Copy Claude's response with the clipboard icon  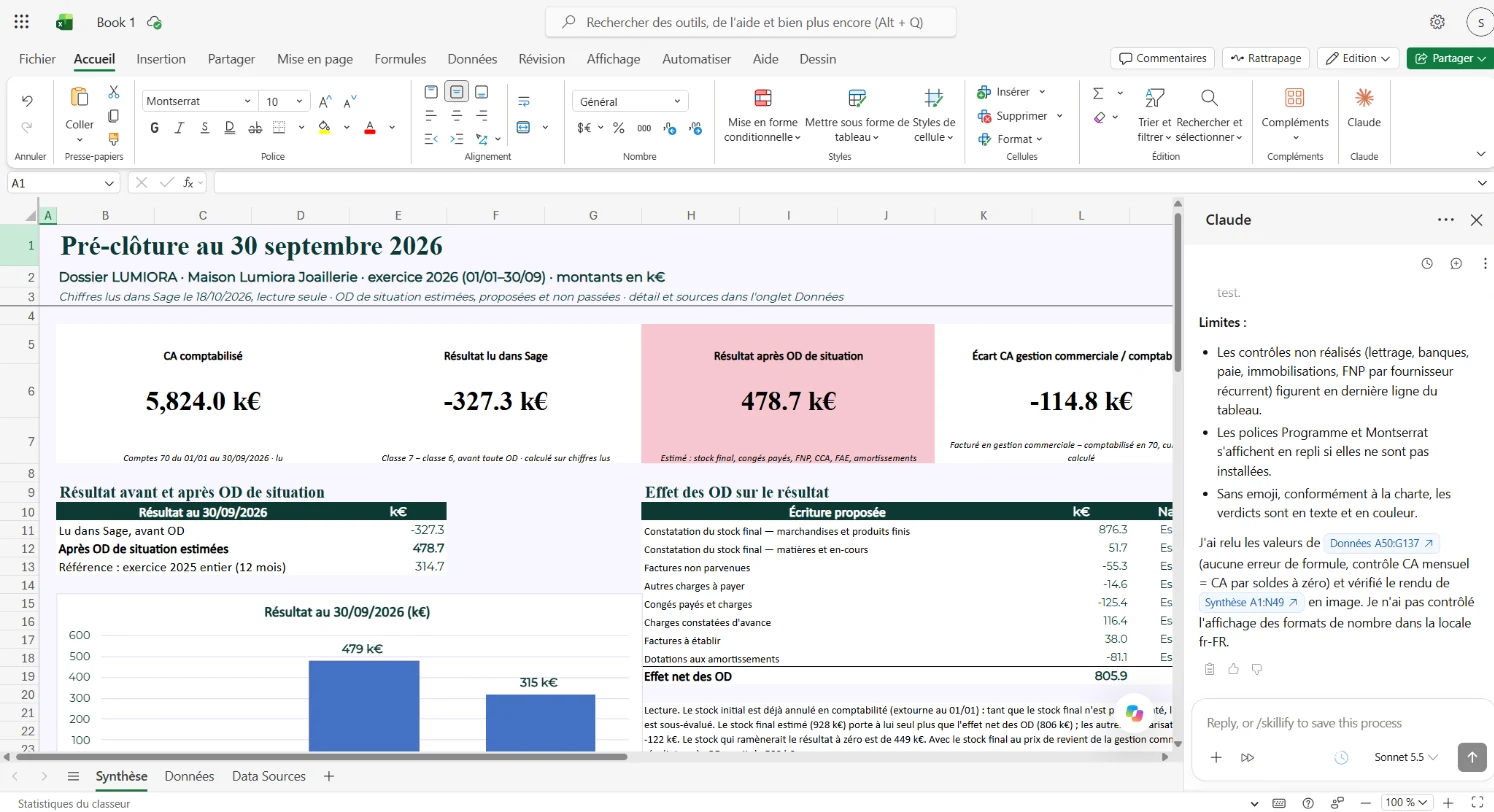click(1209, 669)
